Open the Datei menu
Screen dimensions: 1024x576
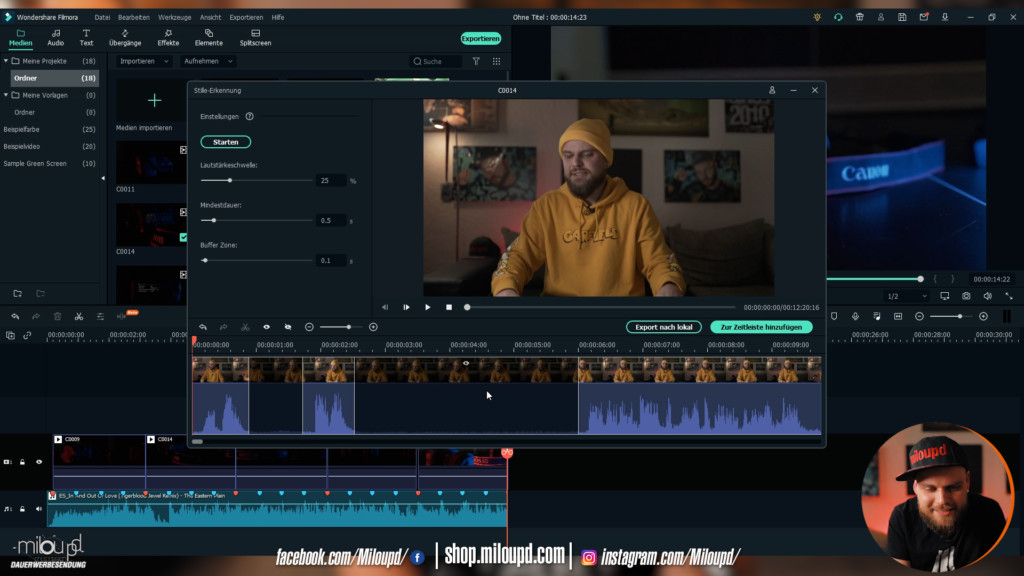point(102,18)
